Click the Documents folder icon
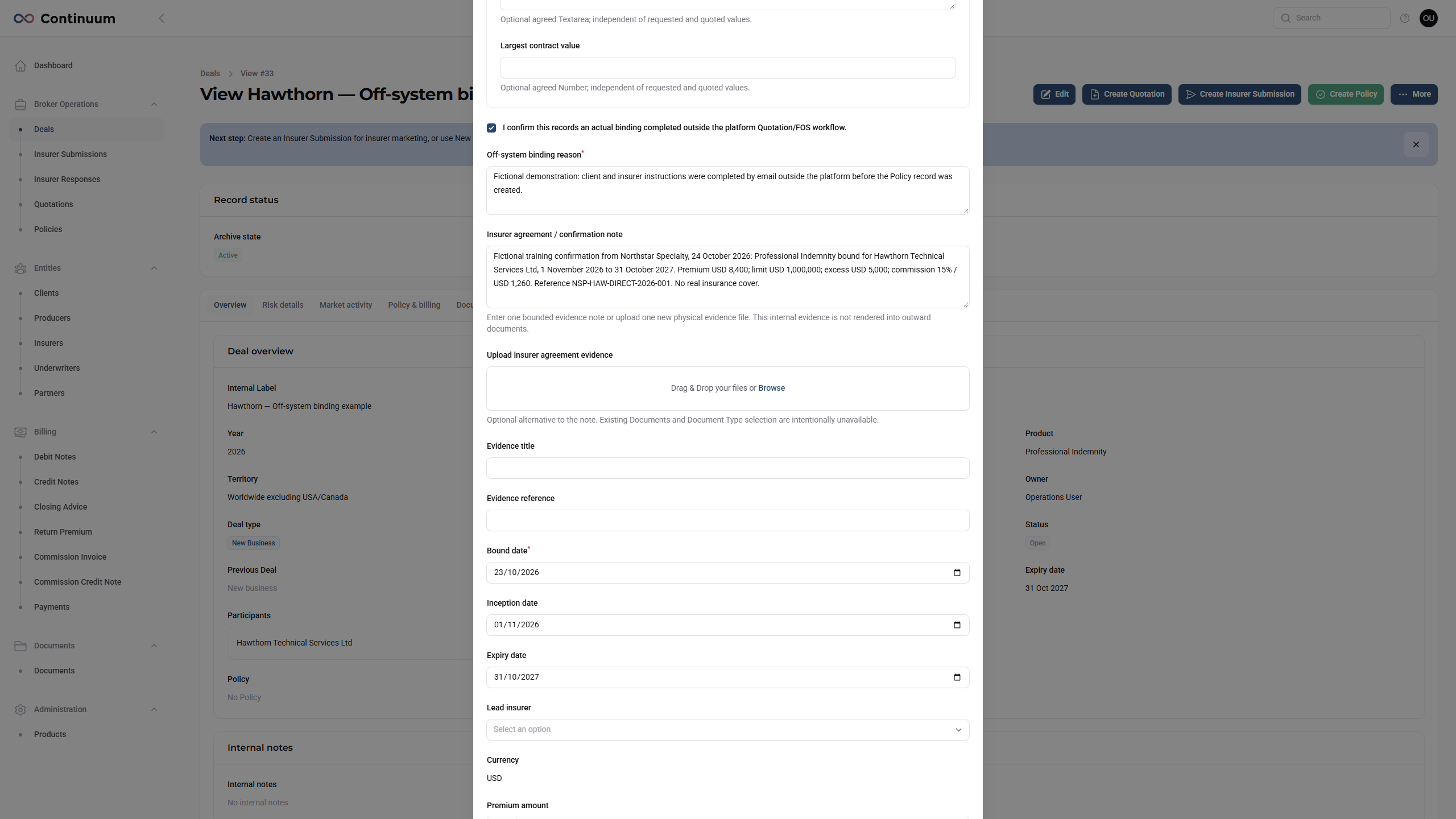This screenshot has height=819, width=1456. [x=20, y=646]
